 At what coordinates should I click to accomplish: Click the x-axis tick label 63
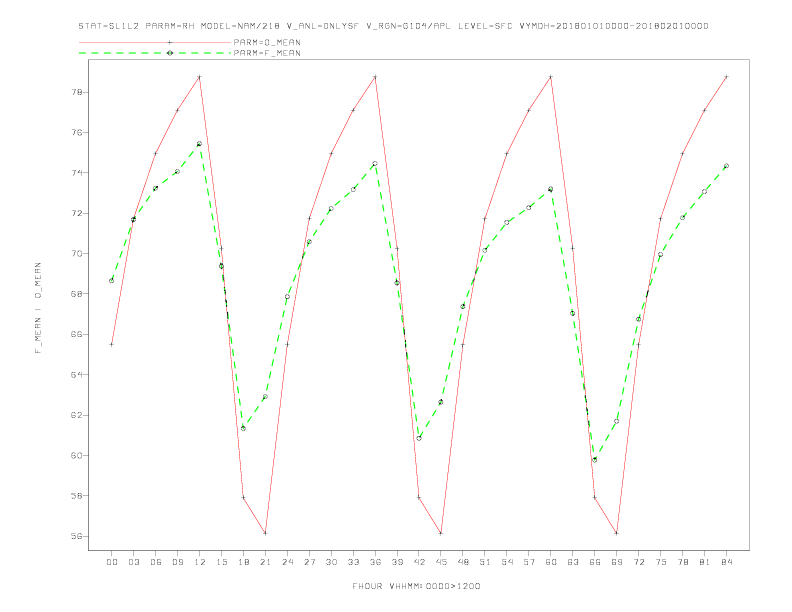tap(573, 562)
